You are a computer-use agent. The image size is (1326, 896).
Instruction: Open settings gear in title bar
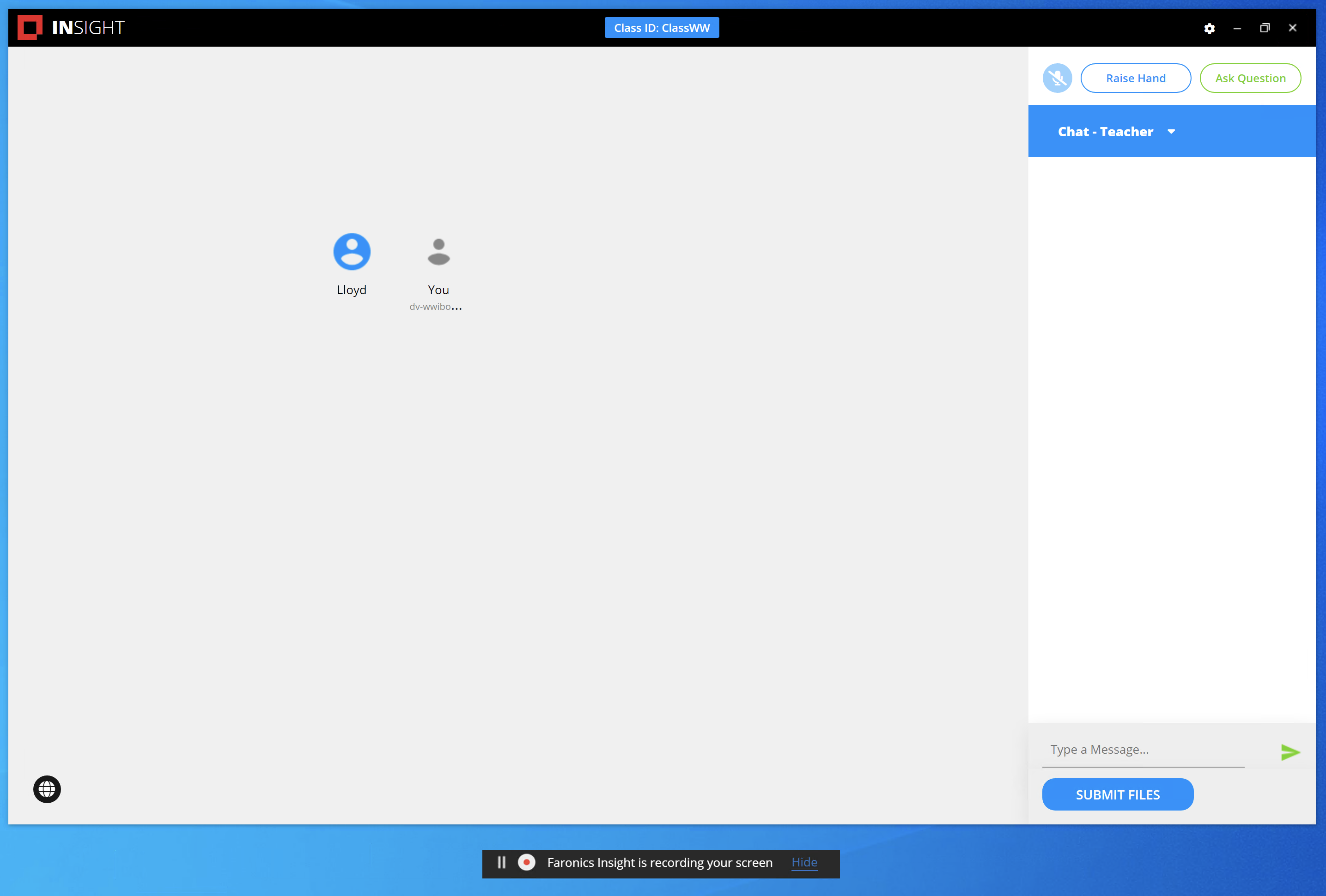(1209, 29)
